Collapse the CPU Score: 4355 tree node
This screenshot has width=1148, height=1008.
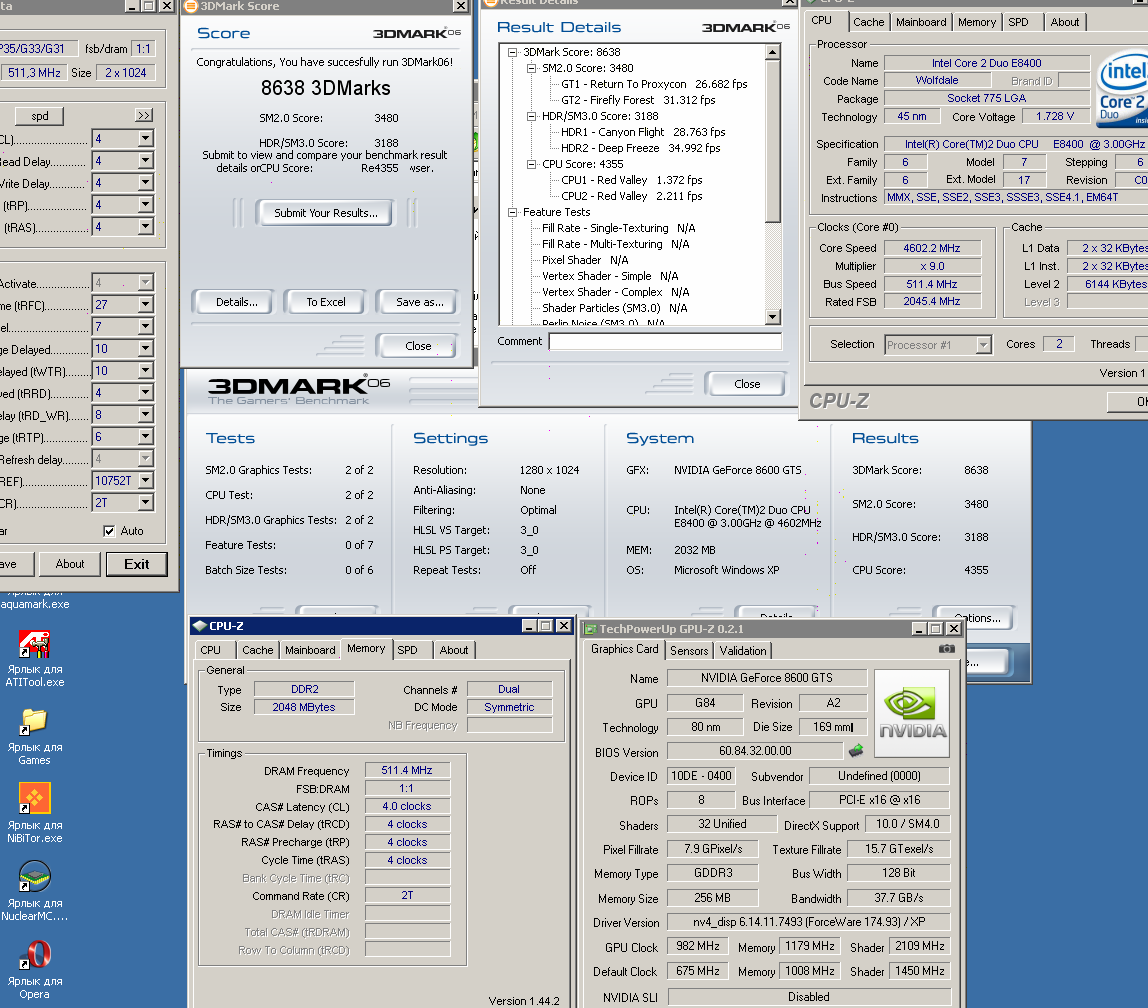coord(532,165)
